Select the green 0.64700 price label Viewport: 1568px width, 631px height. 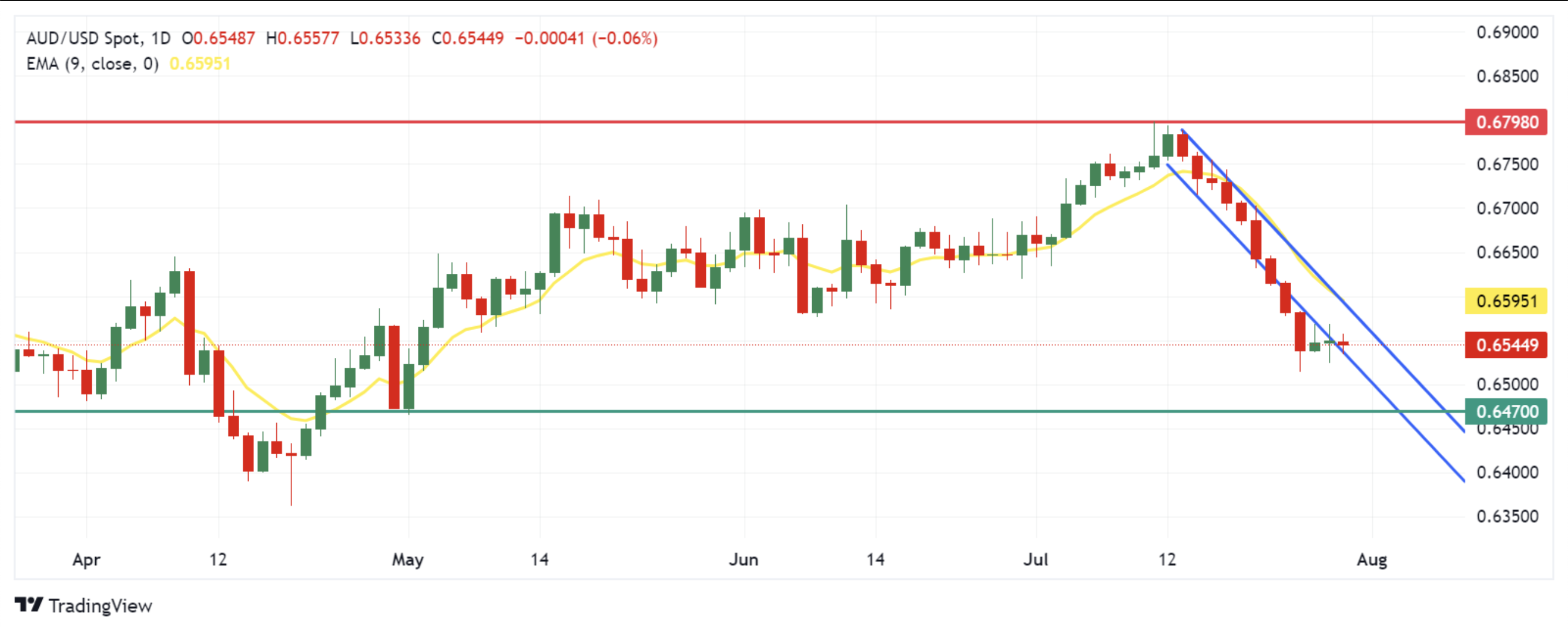click(x=1506, y=411)
